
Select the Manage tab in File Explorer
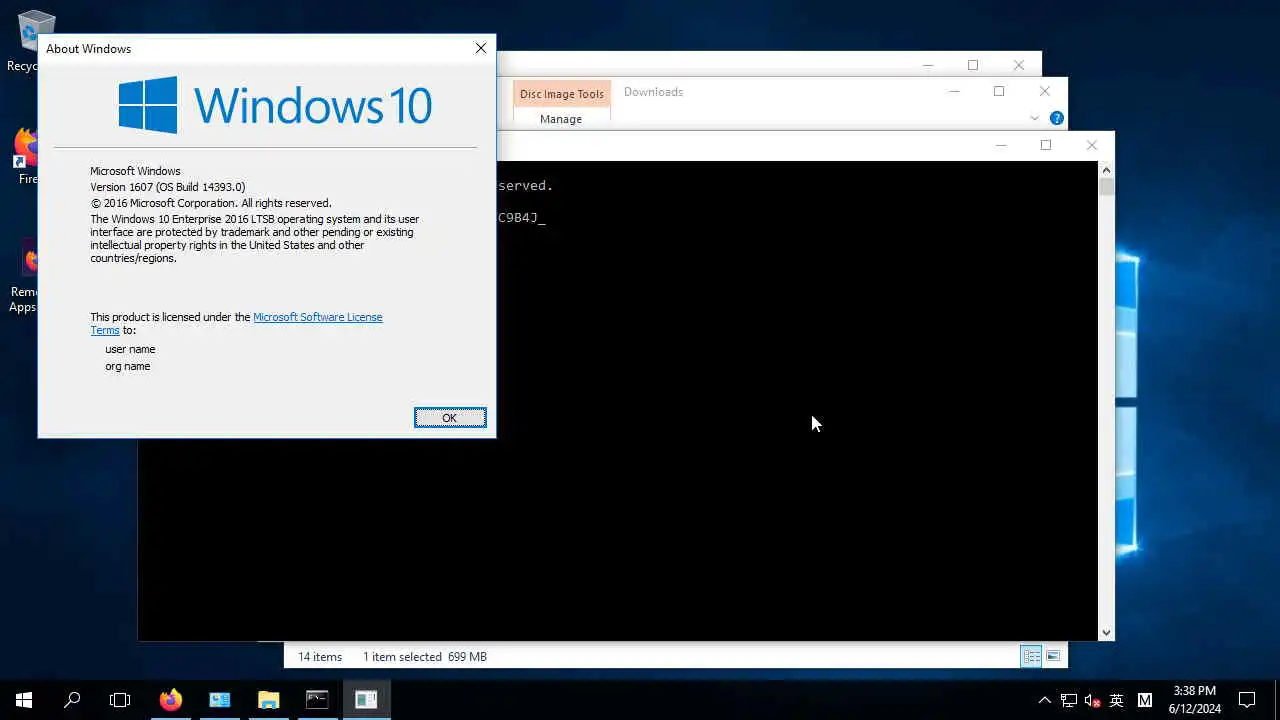(x=561, y=119)
